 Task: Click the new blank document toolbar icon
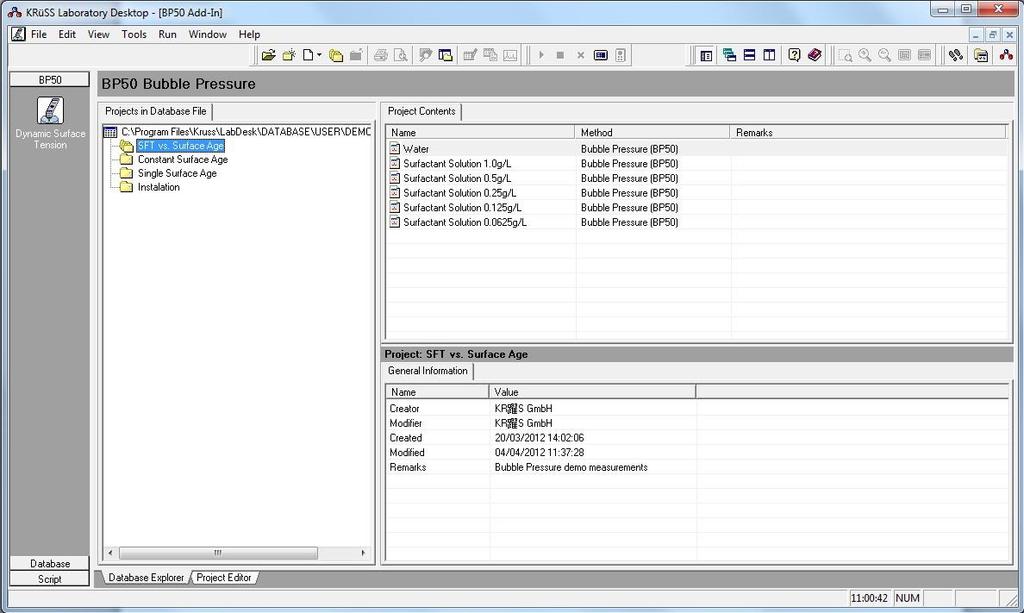point(308,55)
